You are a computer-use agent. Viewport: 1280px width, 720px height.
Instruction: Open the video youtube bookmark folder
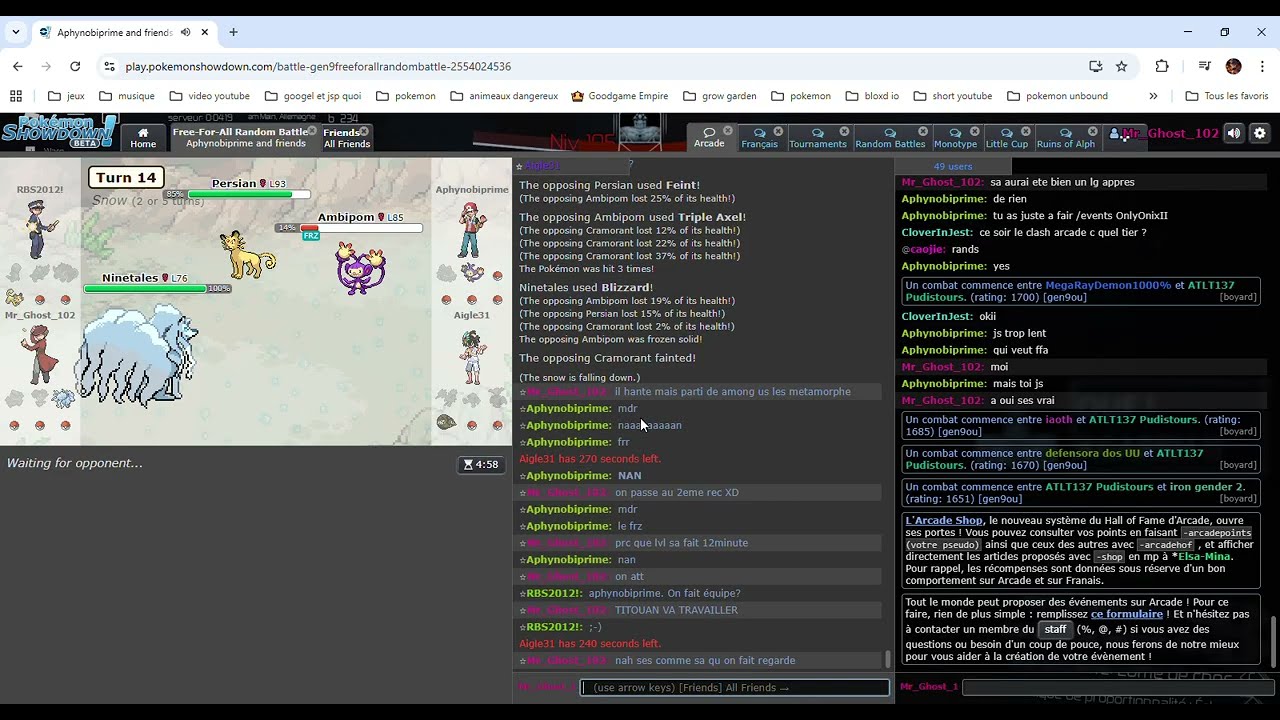click(210, 96)
